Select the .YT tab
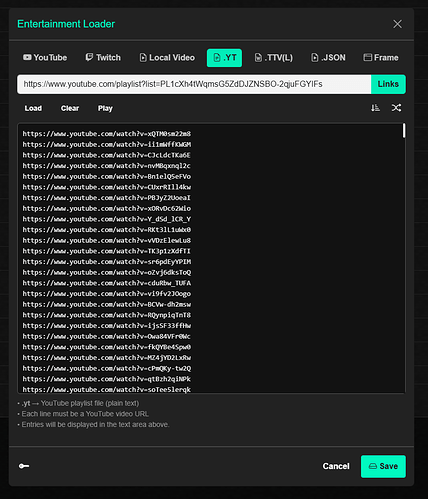The height and width of the screenshot is (499, 428). [224, 58]
